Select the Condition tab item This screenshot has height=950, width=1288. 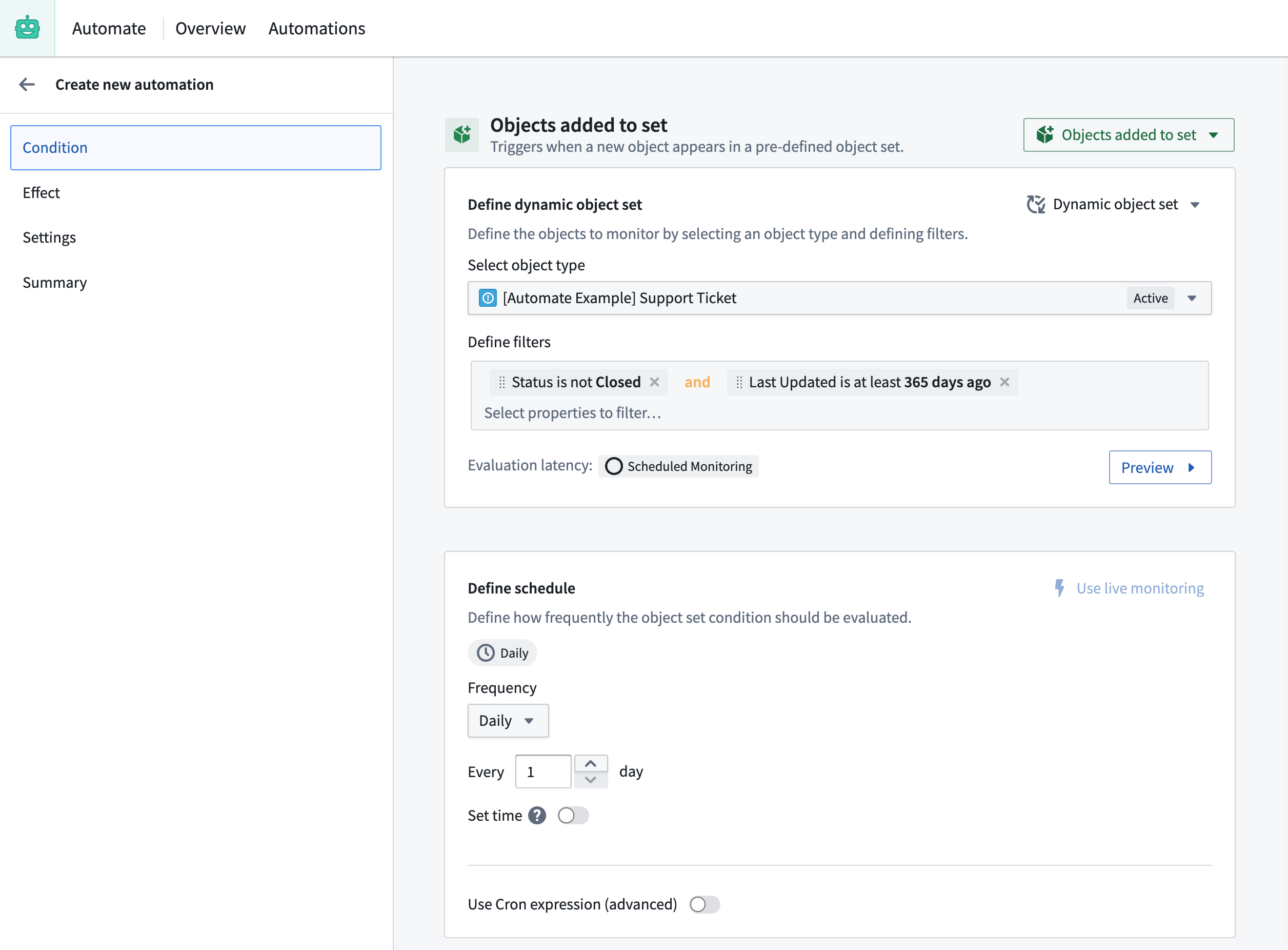[x=196, y=147]
